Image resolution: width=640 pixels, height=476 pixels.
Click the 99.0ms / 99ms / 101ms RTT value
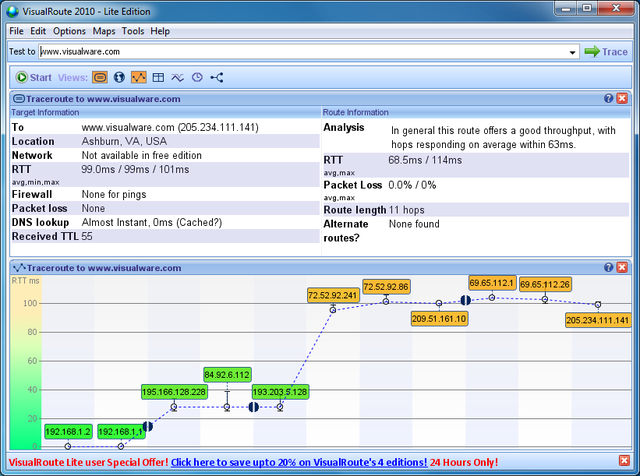(x=135, y=169)
